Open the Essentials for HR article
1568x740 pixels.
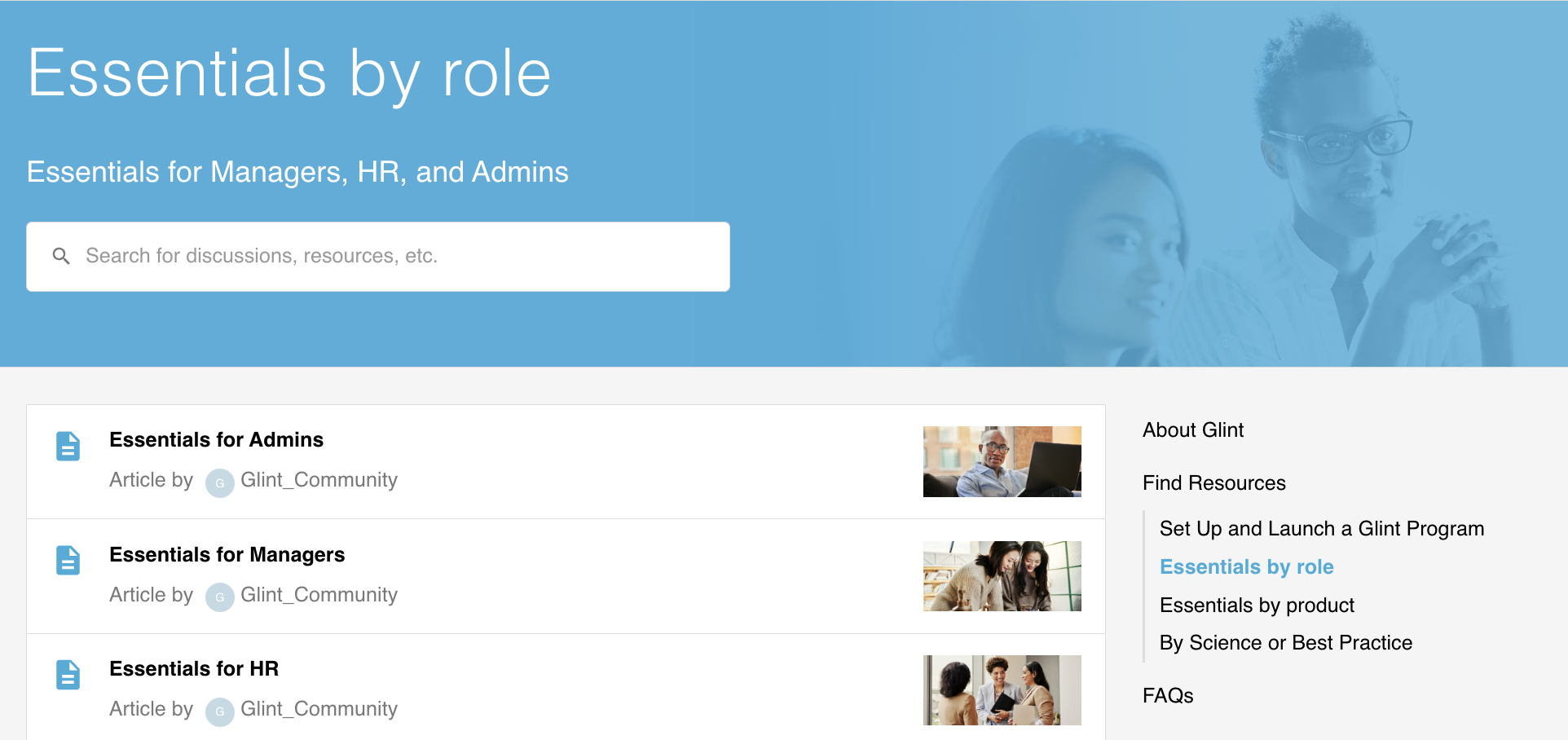193,668
